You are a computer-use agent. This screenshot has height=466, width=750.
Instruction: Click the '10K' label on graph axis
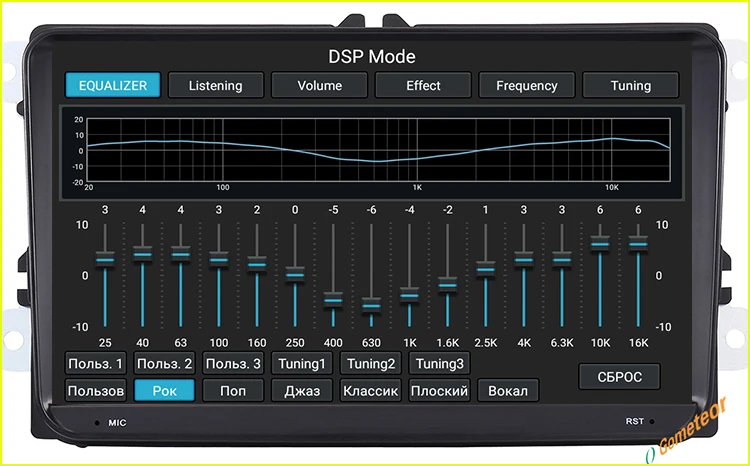click(x=612, y=188)
